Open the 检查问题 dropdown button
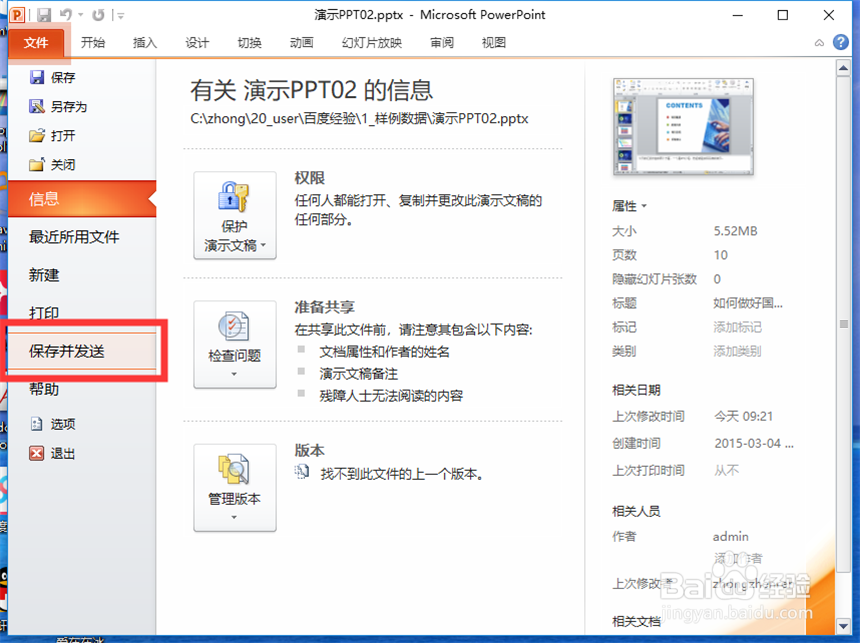This screenshot has height=643, width=860. pos(235,345)
